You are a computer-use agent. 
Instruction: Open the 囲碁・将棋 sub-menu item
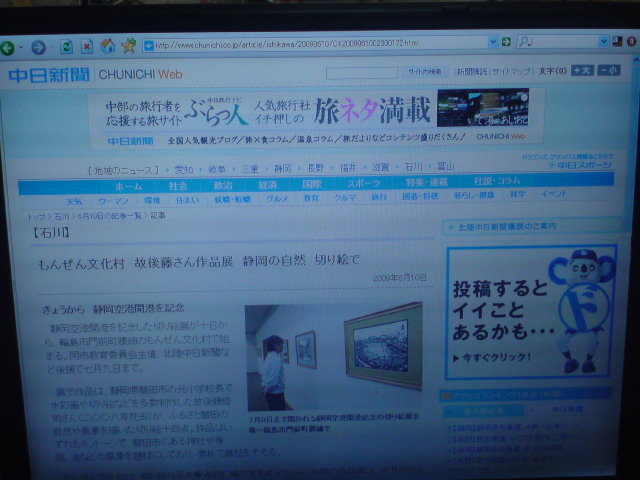pyautogui.click(x=420, y=196)
